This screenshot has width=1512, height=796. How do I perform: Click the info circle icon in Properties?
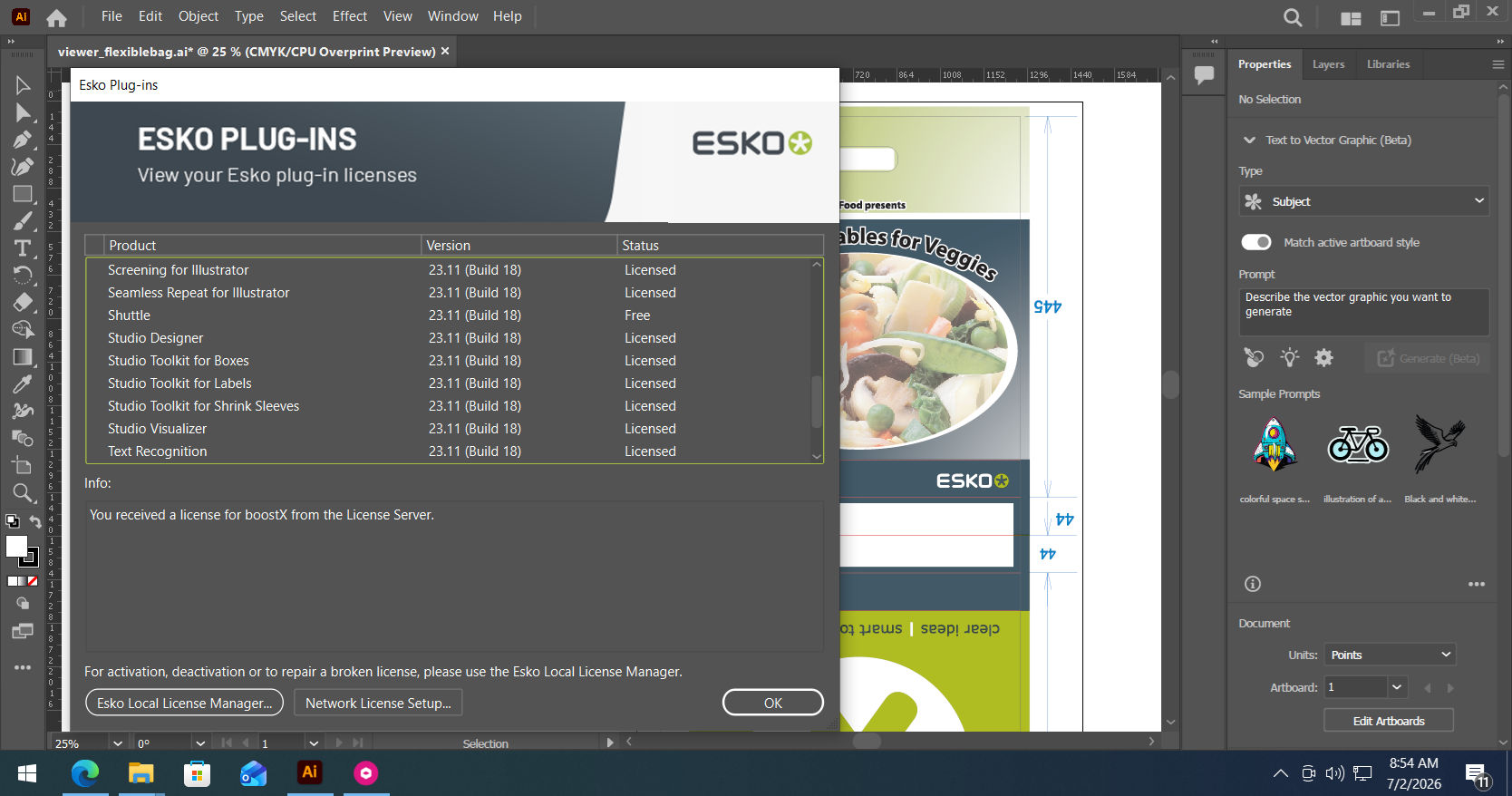point(1253,584)
